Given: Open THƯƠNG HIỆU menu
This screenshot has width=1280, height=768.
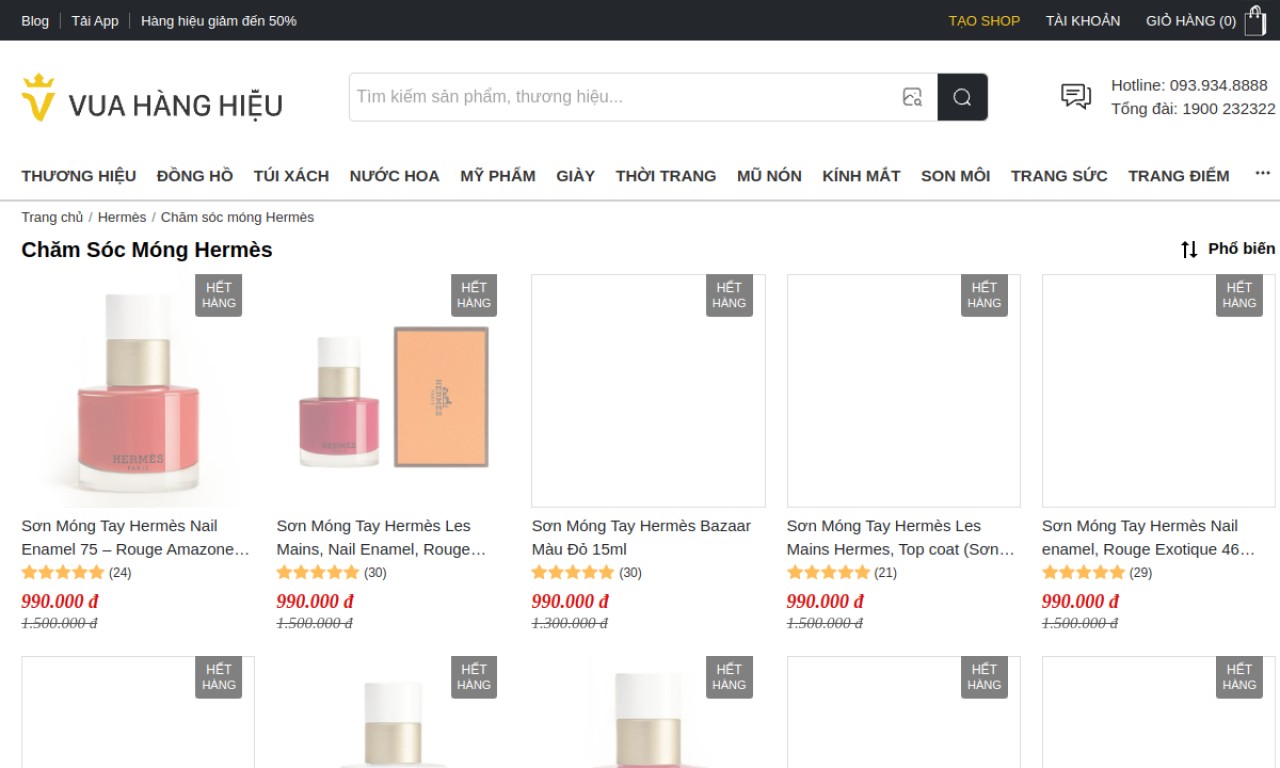Looking at the screenshot, I should [x=79, y=175].
